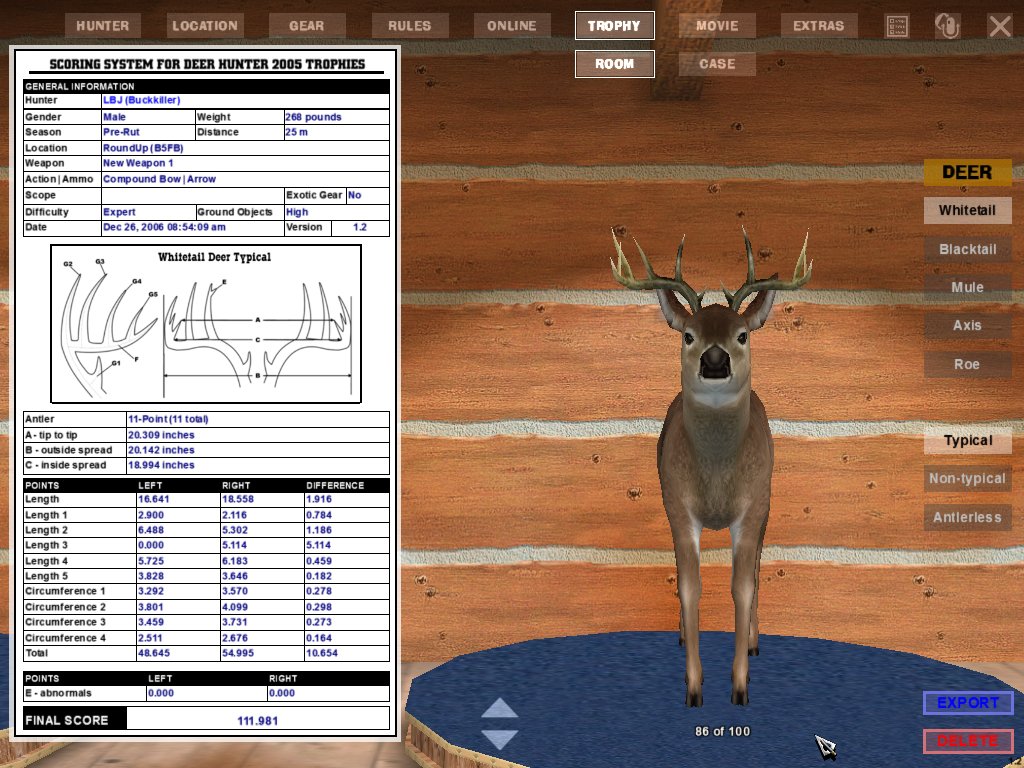Open the options checklist icon
This screenshot has height=768, width=1024.
coord(897,26)
